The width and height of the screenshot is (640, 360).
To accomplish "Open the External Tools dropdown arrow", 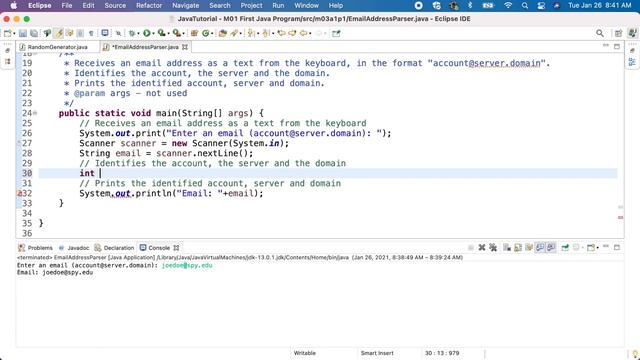I will coord(183,33).
